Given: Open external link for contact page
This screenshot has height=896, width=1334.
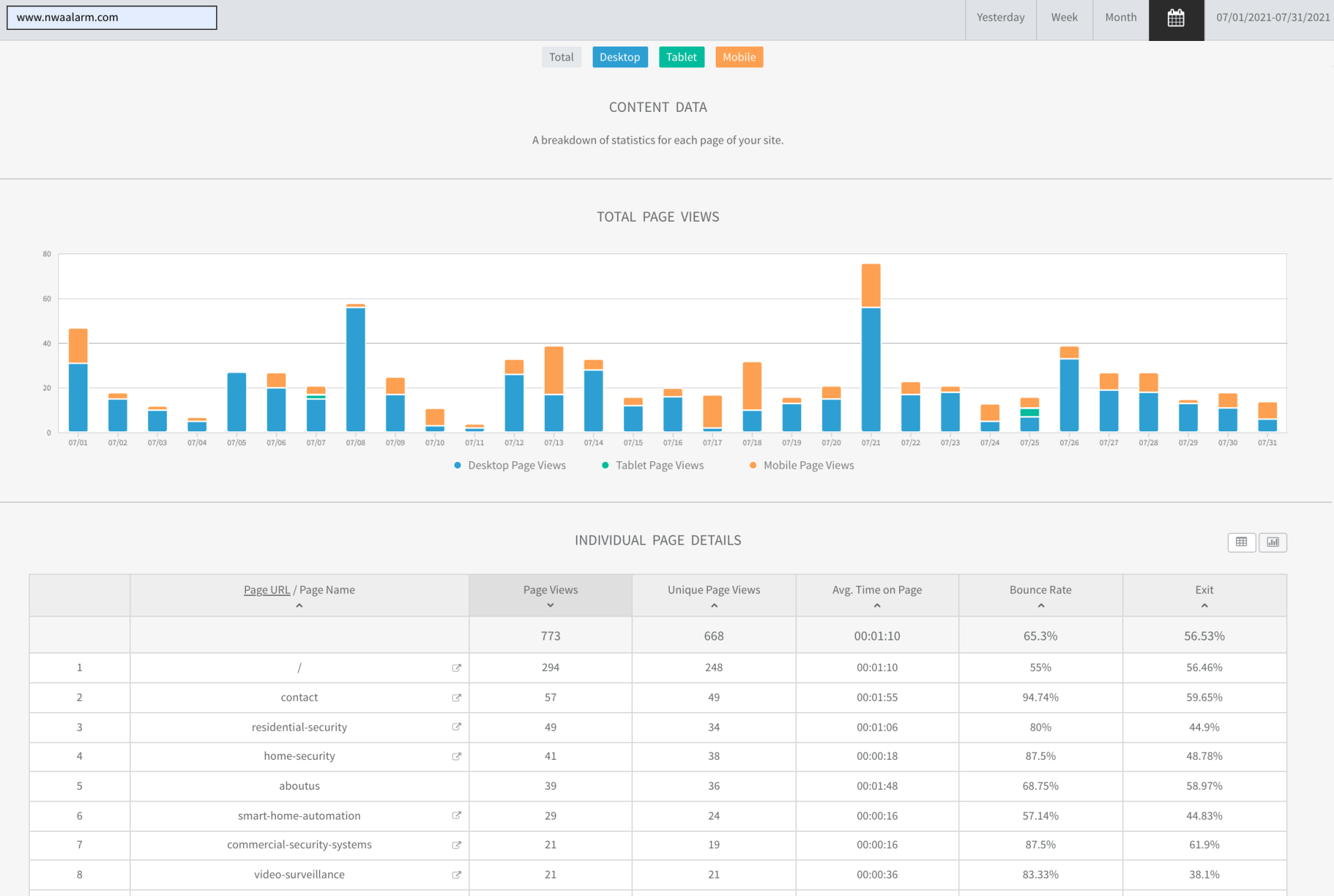Looking at the screenshot, I should (456, 697).
